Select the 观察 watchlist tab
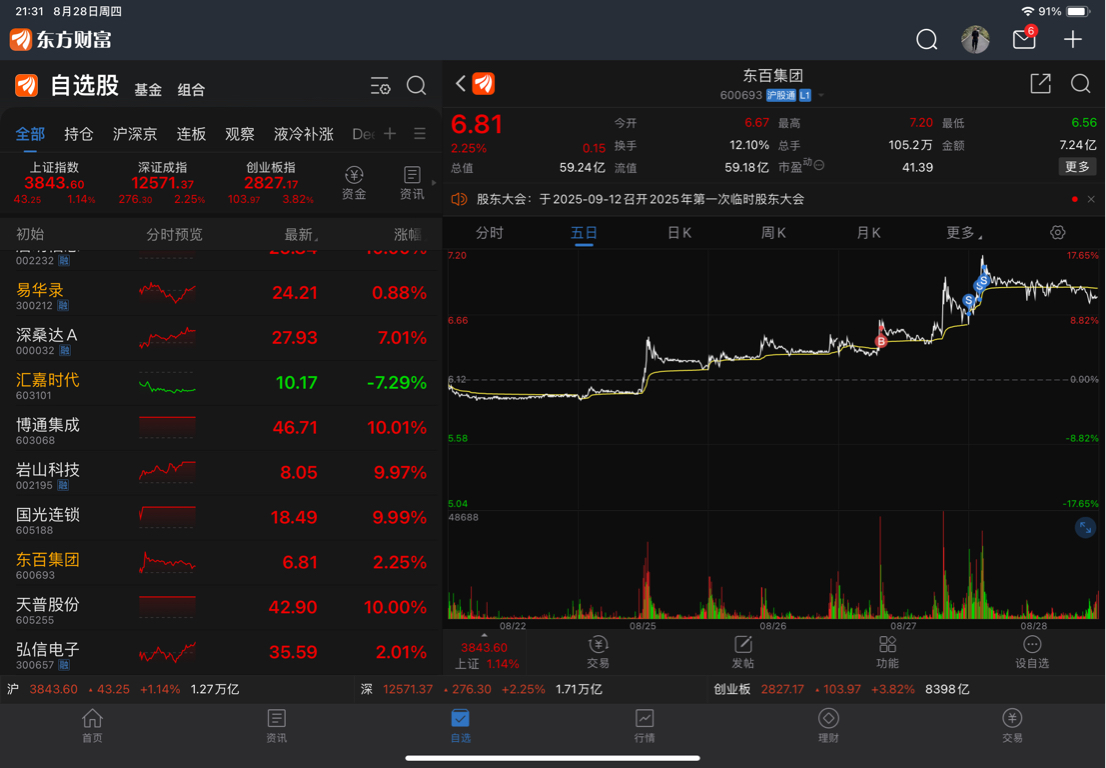 [x=240, y=134]
